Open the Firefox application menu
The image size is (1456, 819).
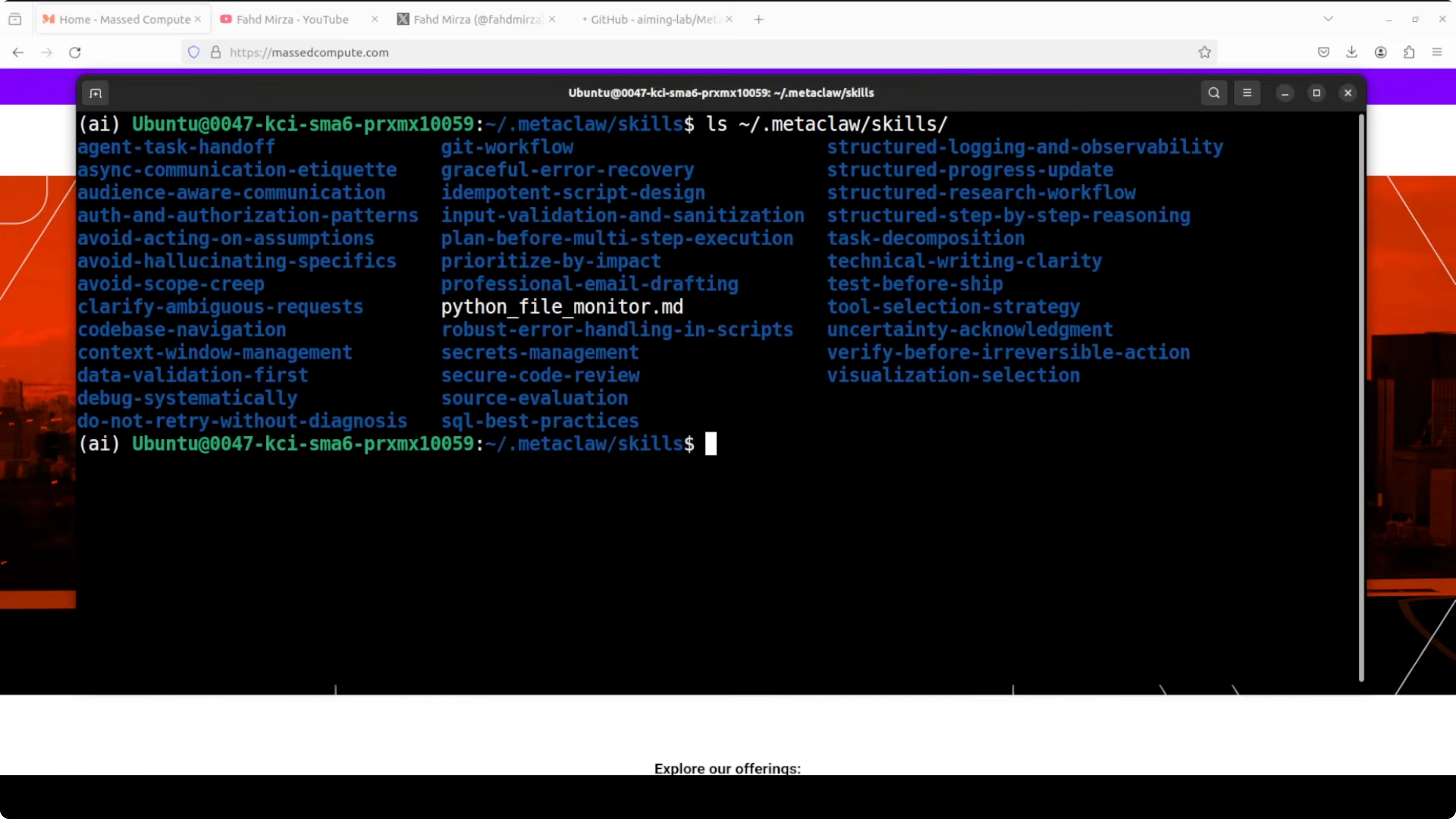coord(1436,52)
